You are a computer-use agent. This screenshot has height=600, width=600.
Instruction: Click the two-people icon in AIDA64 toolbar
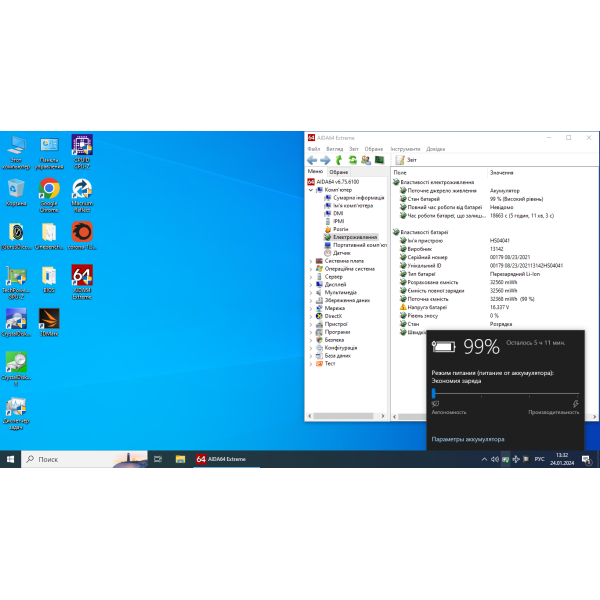tap(366, 160)
